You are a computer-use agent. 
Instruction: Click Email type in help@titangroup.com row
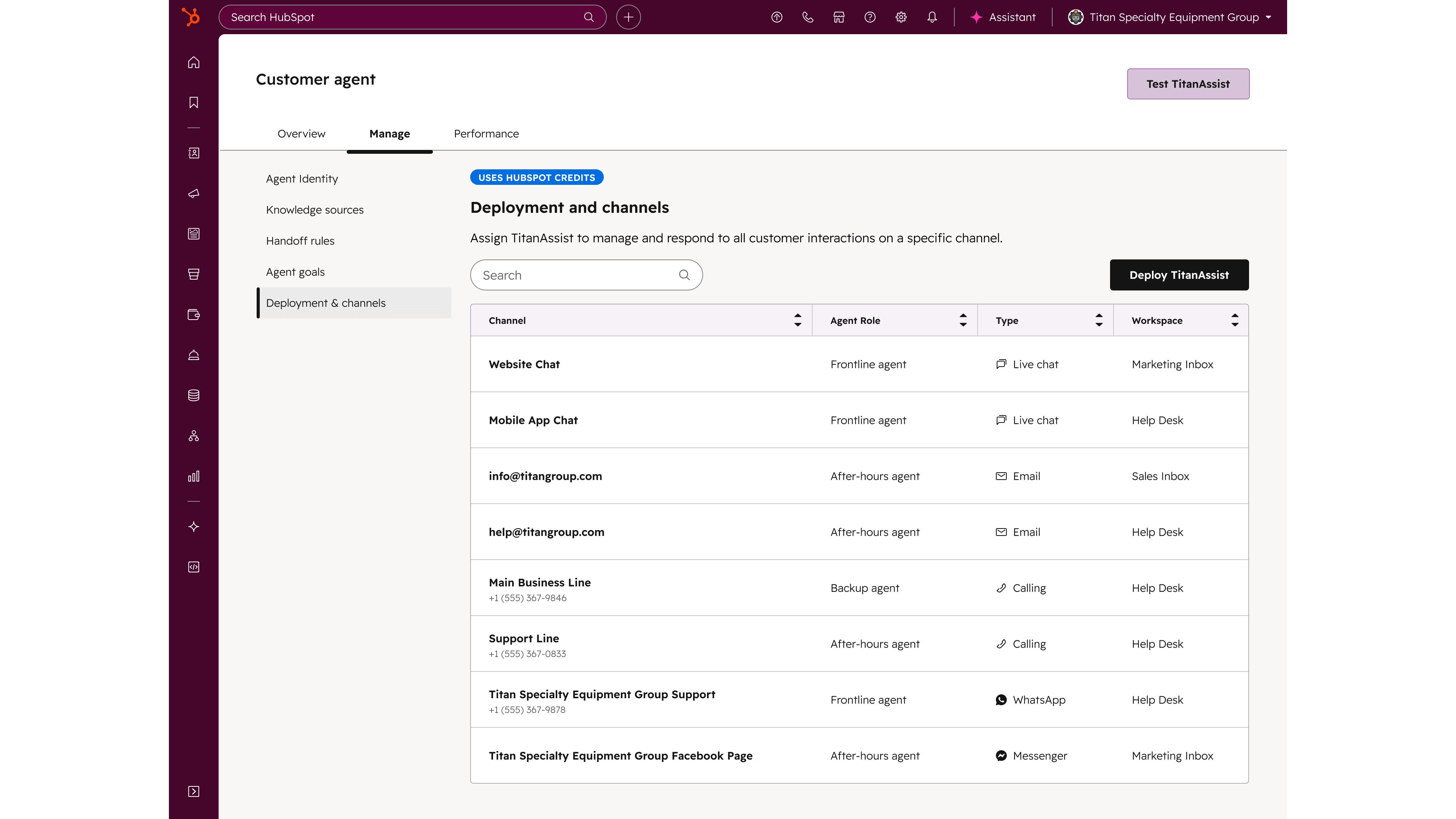point(1017,532)
